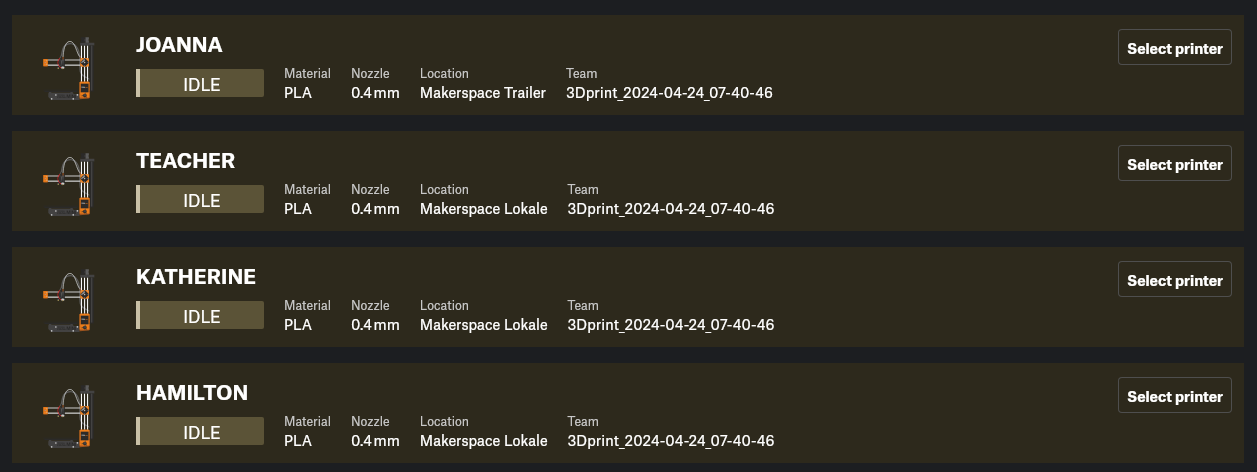Click KATHERINE's IDLE status badge
Image resolution: width=1257 pixels, height=472 pixels.
tap(201, 316)
